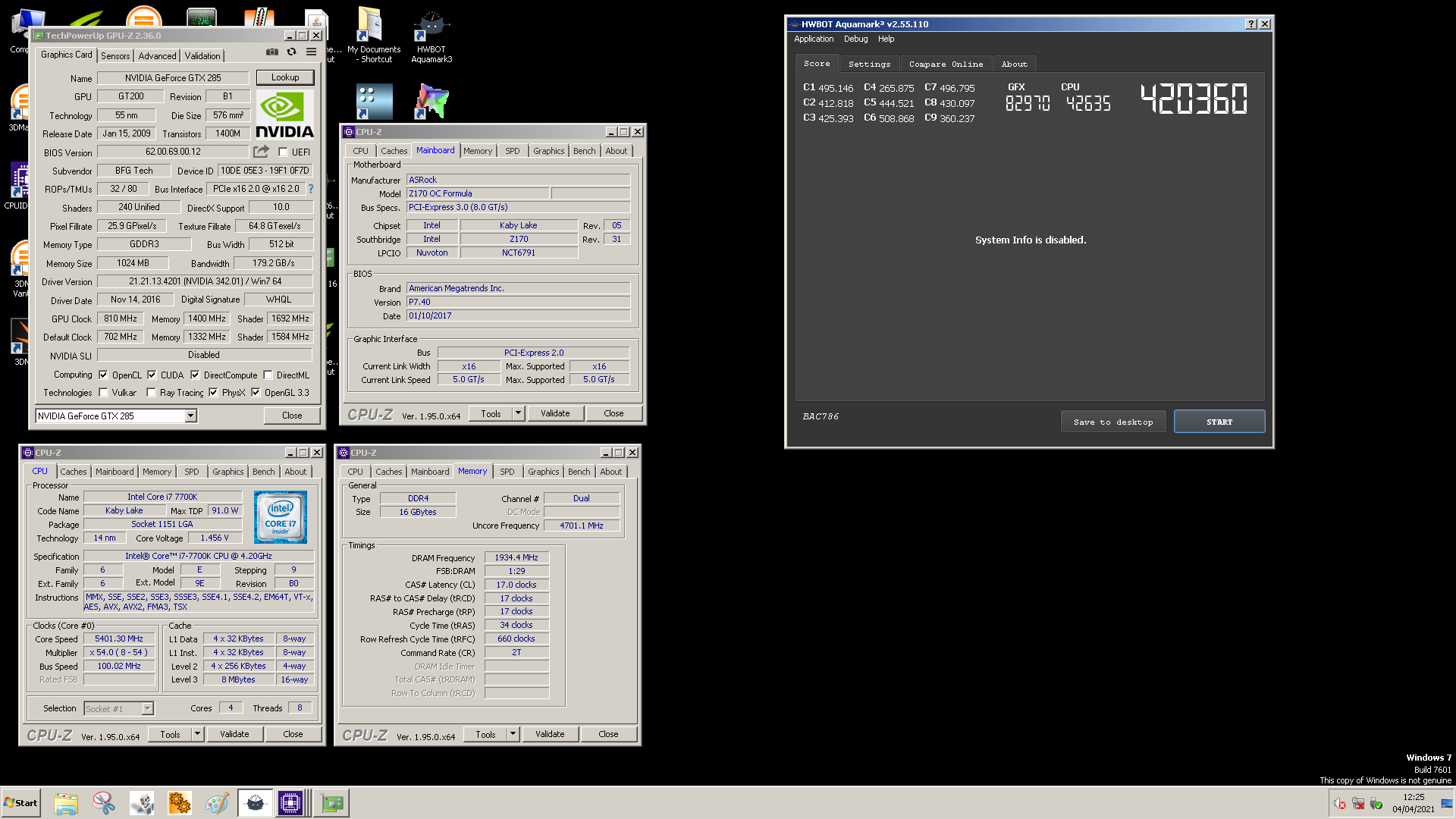Toggle the DirectCompute checkbox
1456x819 pixels.
pyautogui.click(x=195, y=375)
